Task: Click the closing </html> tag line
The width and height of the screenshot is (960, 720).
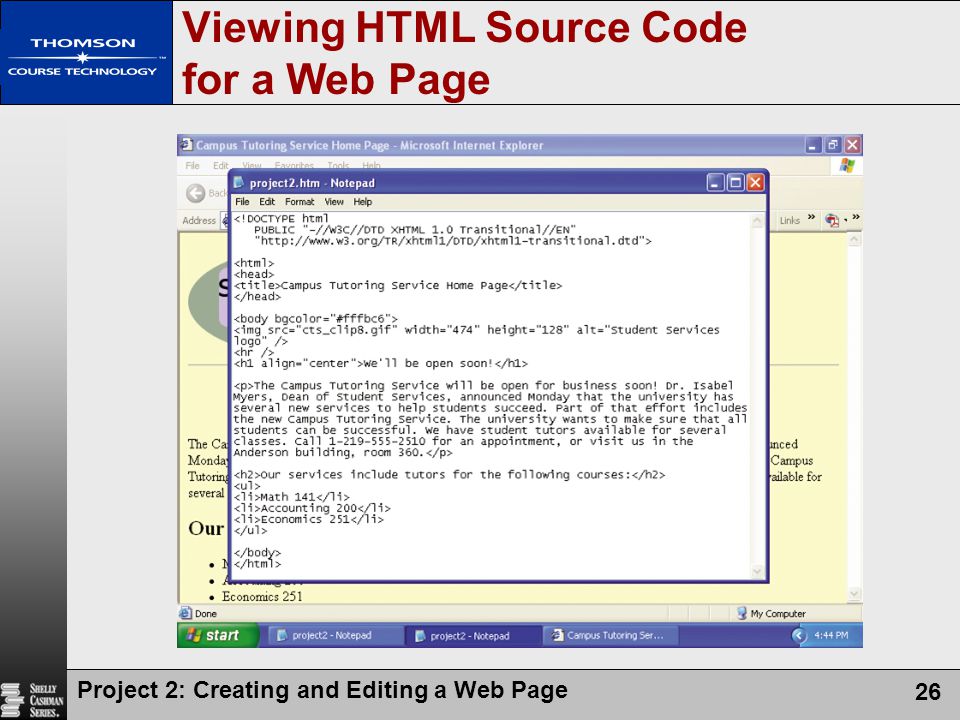Action: pyautogui.click(x=257, y=564)
